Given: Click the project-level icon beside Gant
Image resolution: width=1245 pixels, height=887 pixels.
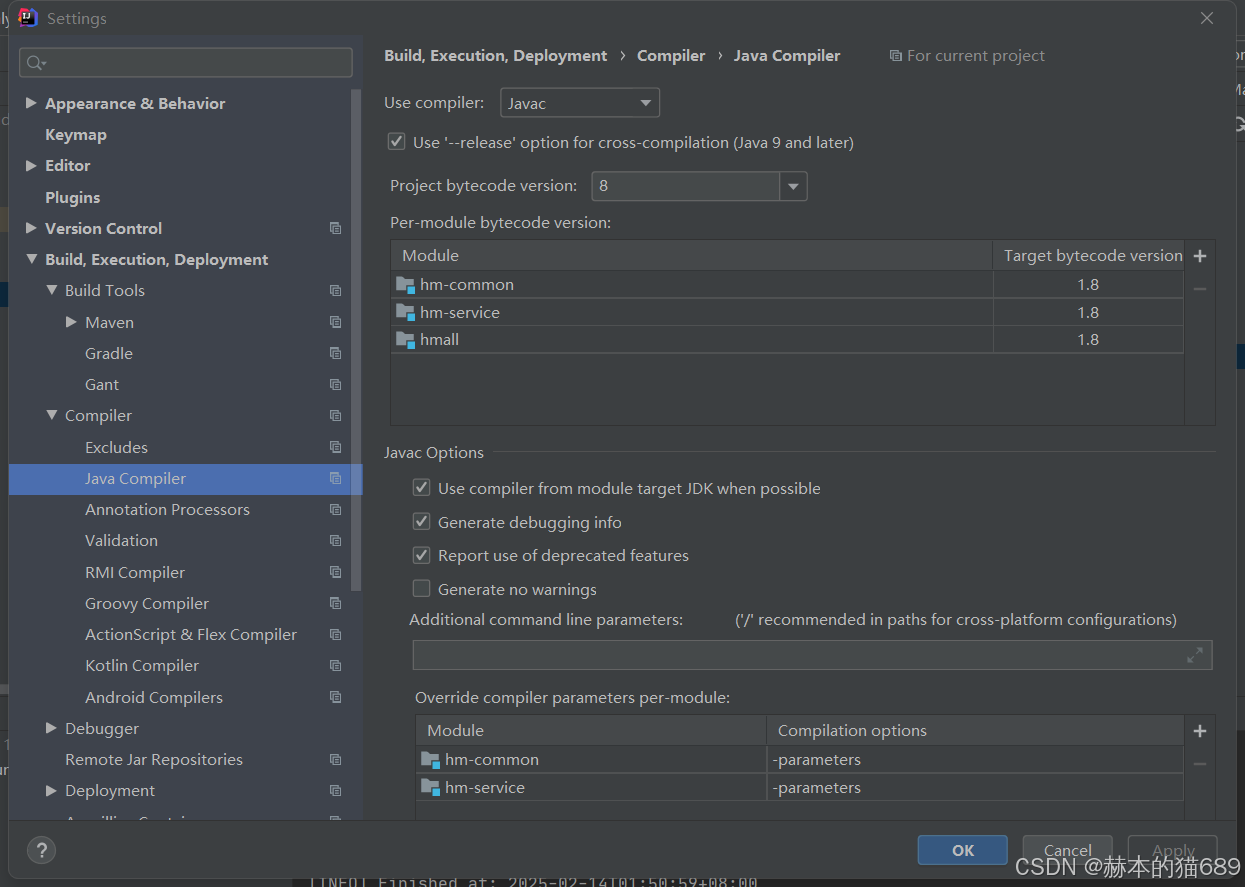Looking at the screenshot, I should tap(336, 385).
